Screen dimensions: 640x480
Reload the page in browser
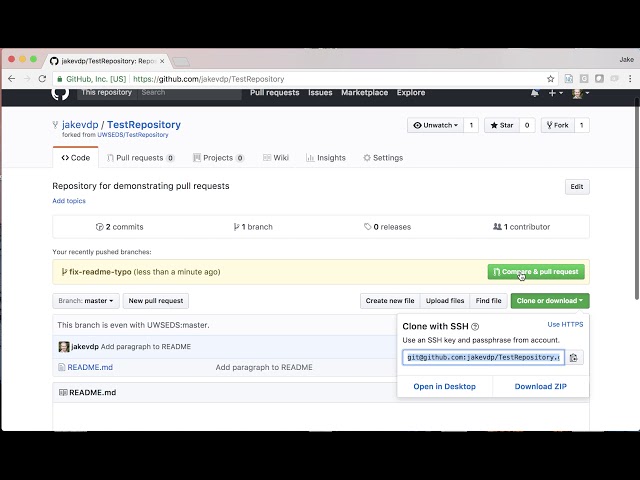[x=42, y=79]
